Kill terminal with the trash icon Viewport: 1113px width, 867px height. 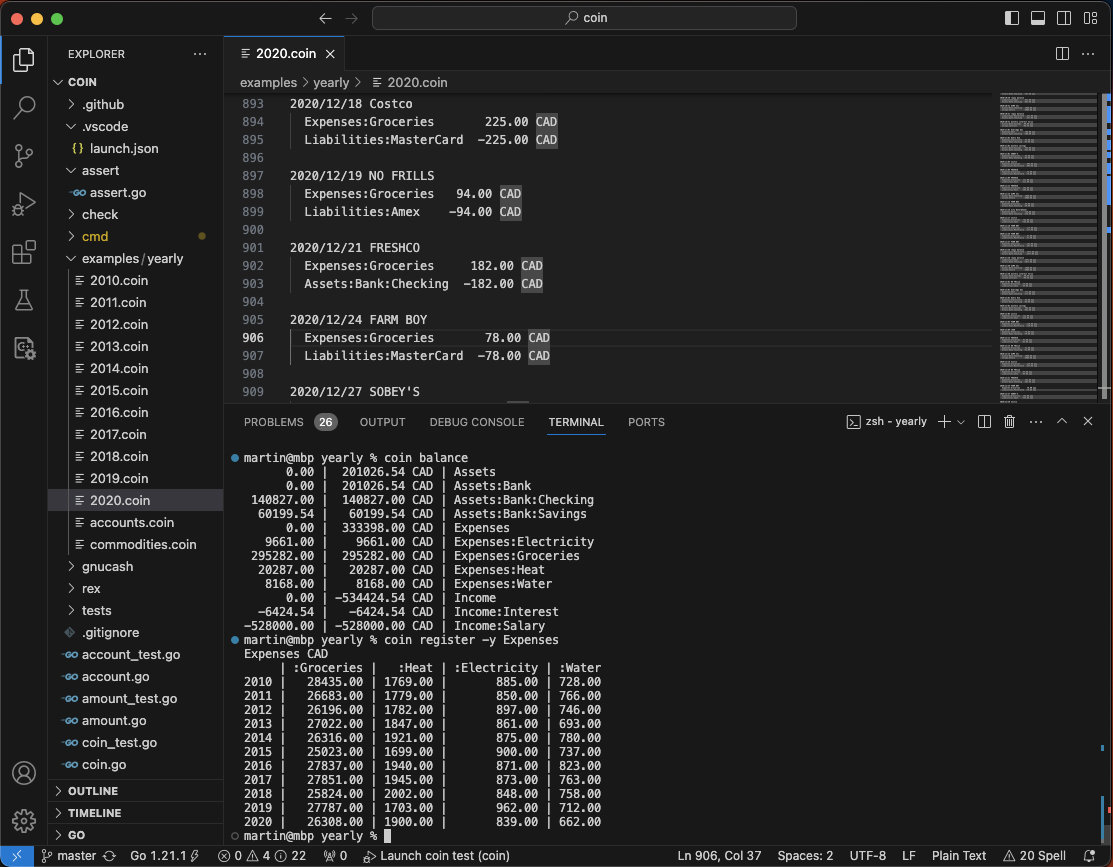point(1009,422)
